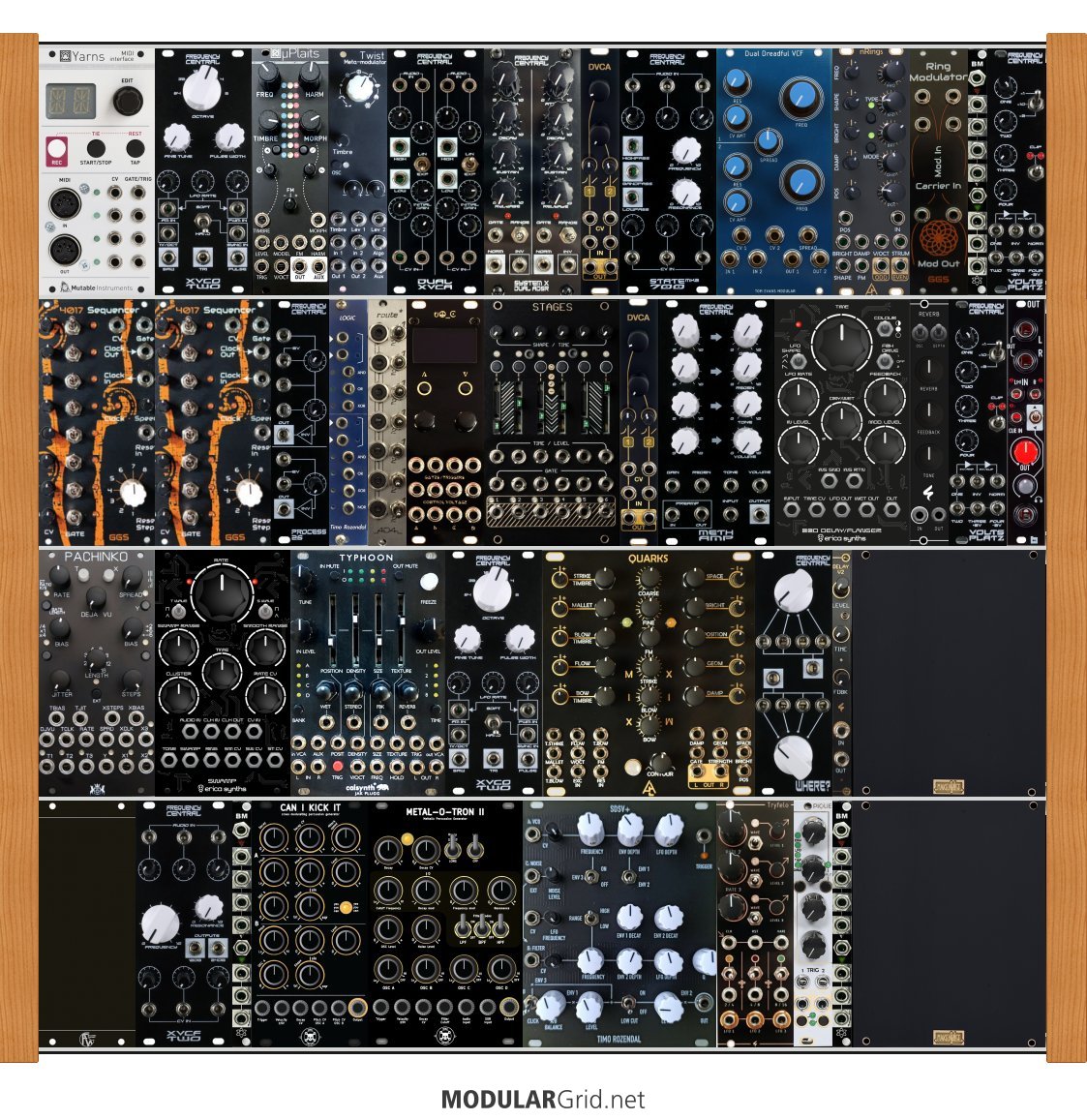
Task: Click the crest logo at Pachinko's bottom
Action: click(x=97, y=788)
